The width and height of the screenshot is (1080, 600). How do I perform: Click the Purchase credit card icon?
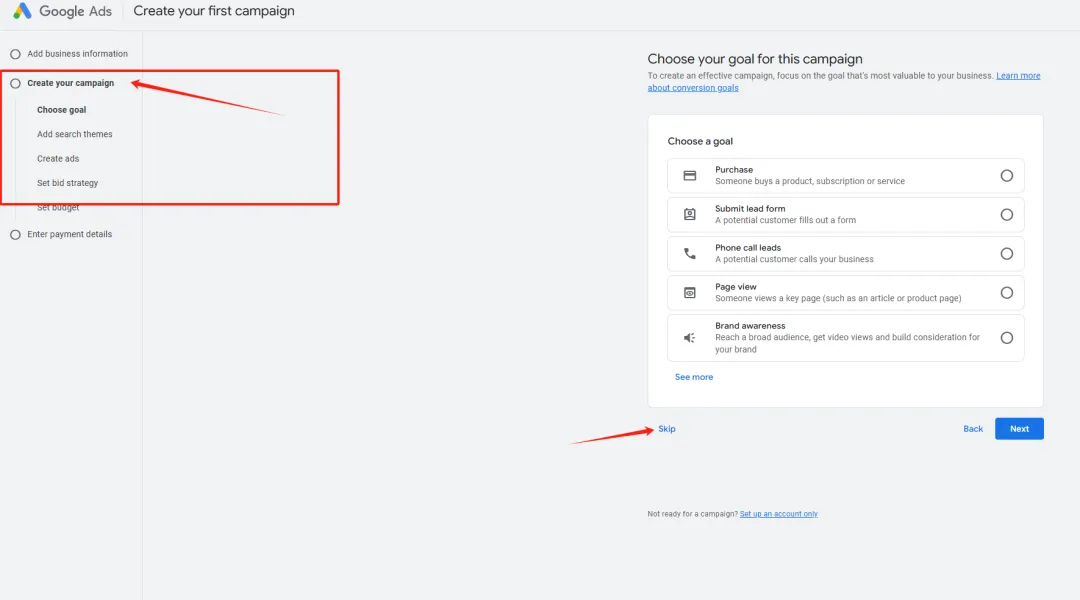[689, 176]
